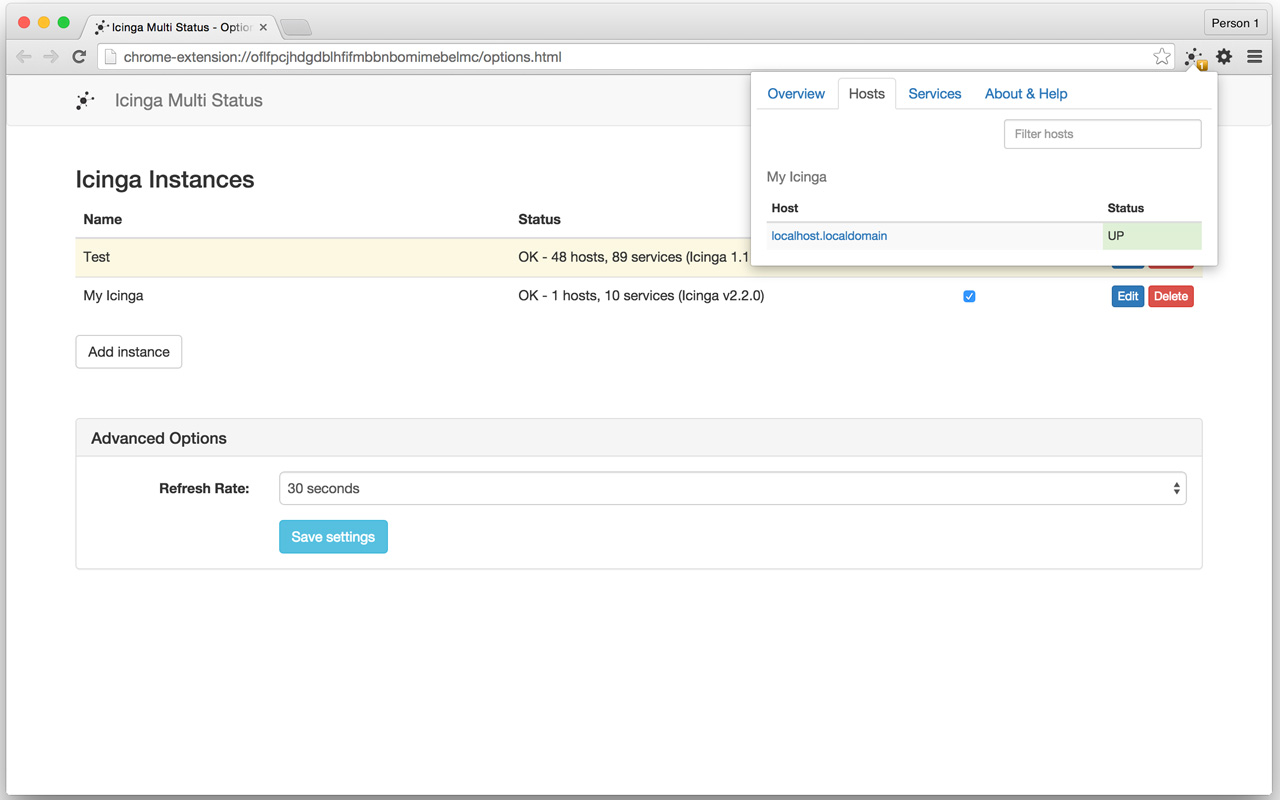
Task: Open the Chrome menu icon
Action: coord(1254,57)
